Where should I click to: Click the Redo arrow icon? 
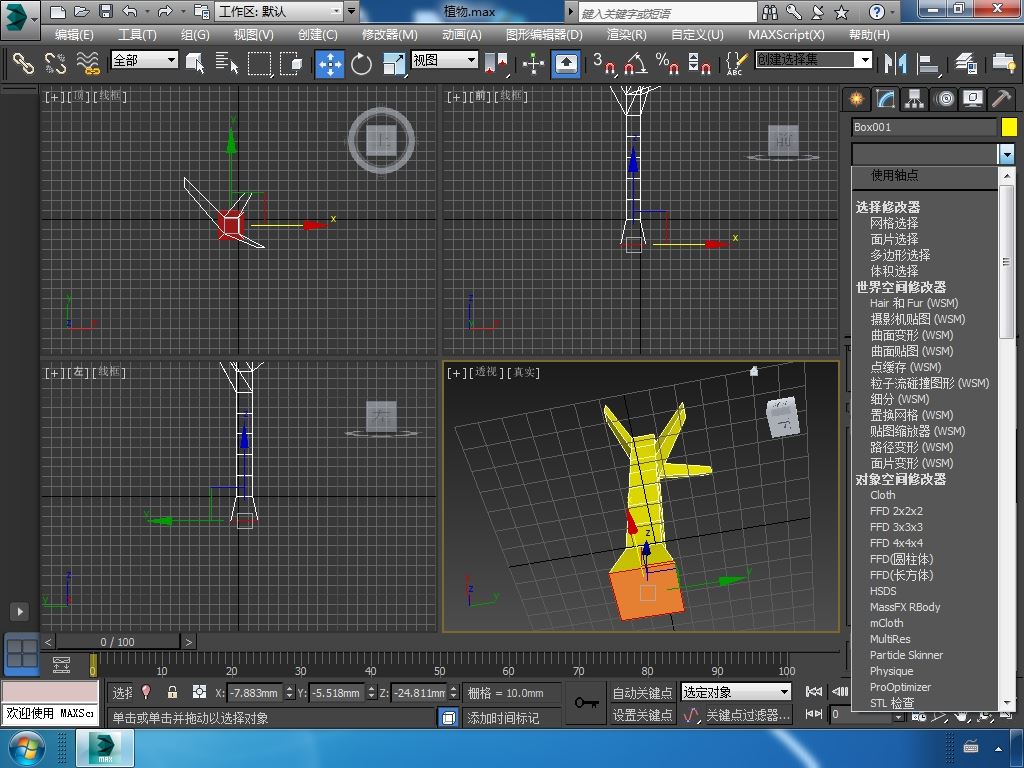pos(165,11)
